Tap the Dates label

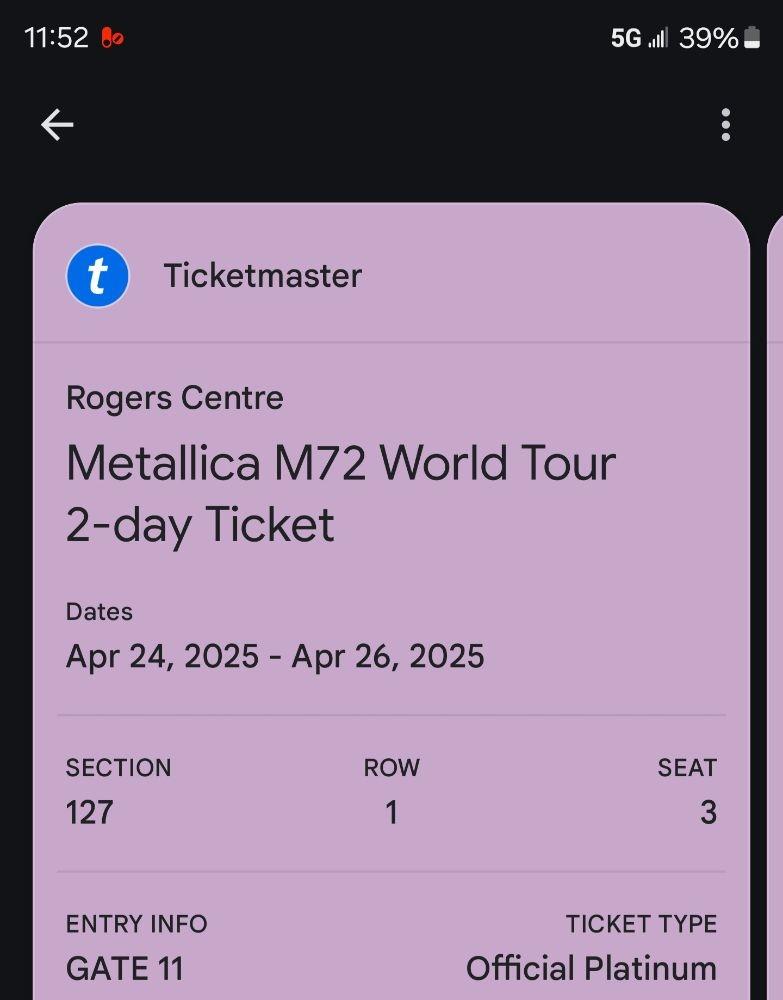(99, 612)
